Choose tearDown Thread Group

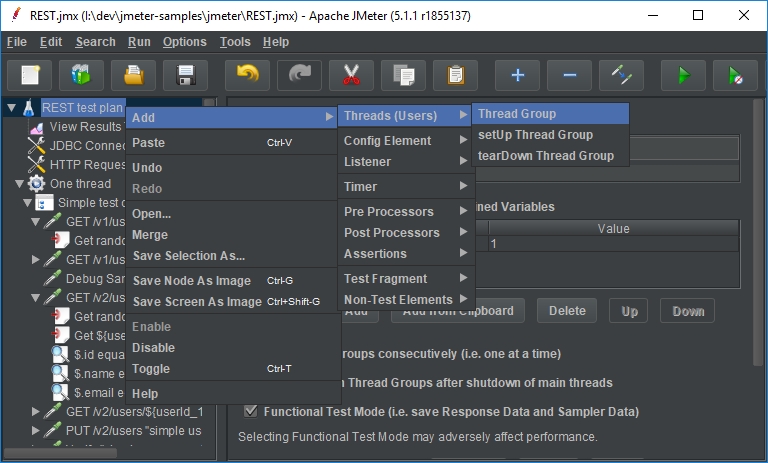550,156
